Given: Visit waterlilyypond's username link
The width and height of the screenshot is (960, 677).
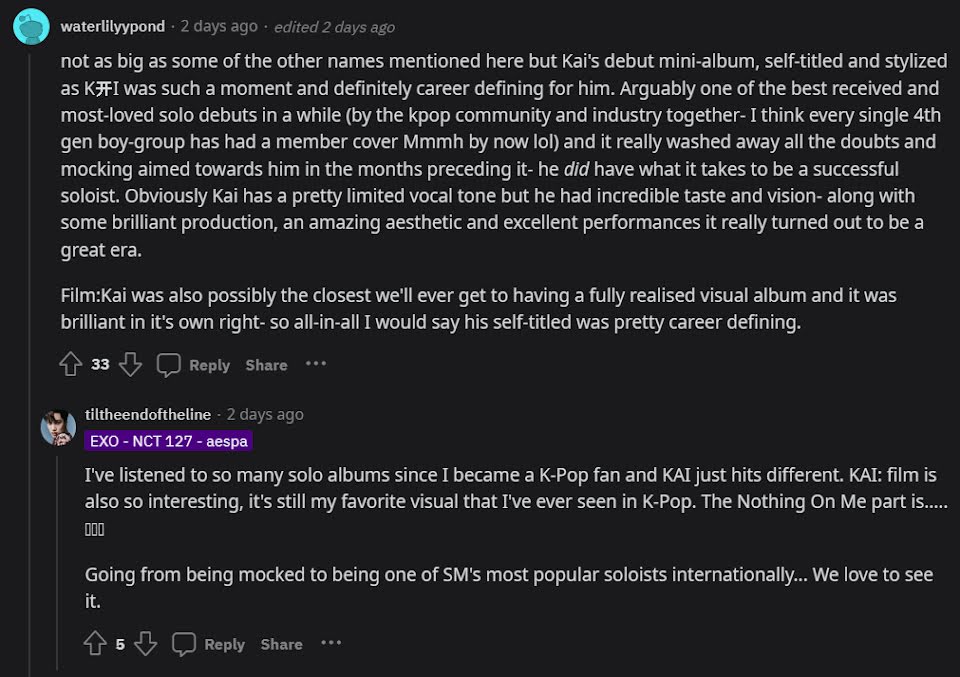Looking at the screenshot, I should [113, 27].
